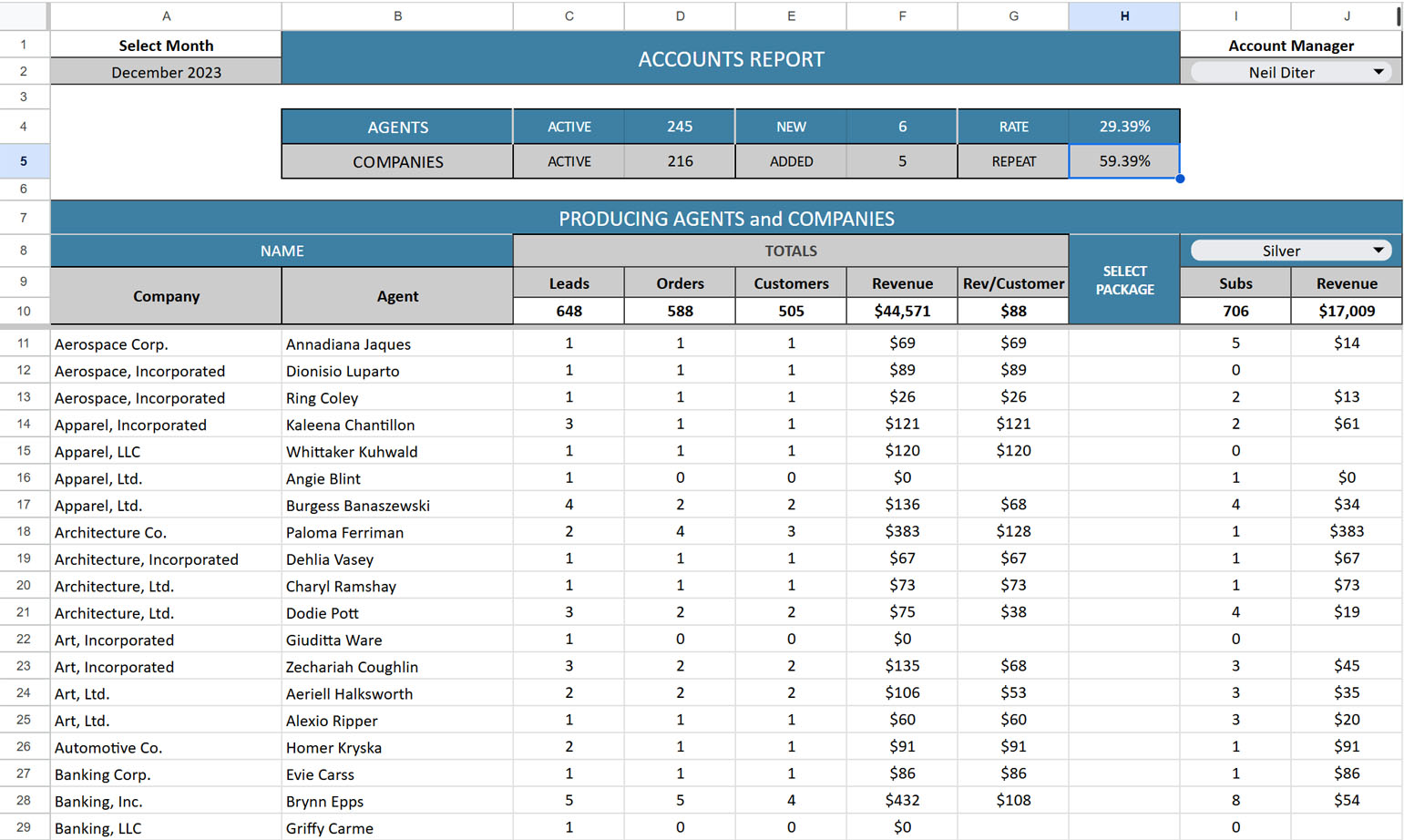
Task: Select row 18 header
Action: tap(24, 532)
